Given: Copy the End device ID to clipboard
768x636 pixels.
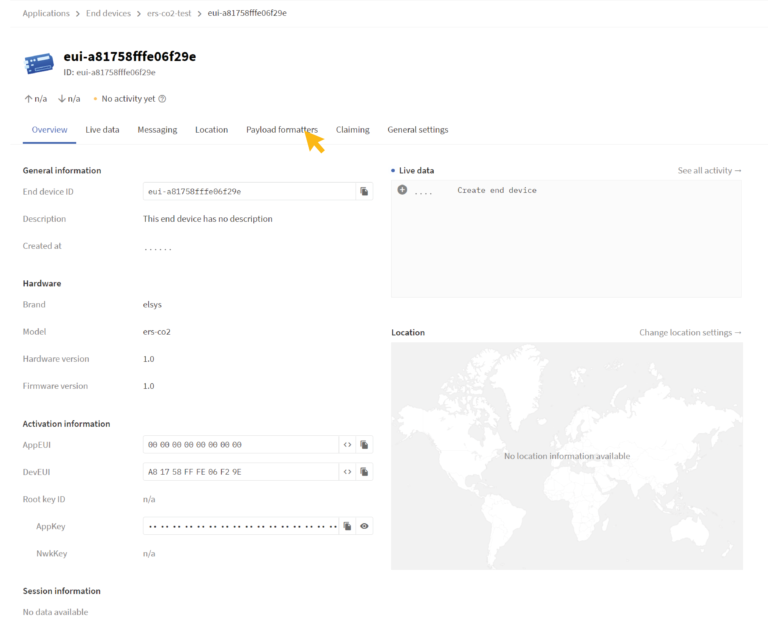Looking at the screenshot, I should coord(364,191).
